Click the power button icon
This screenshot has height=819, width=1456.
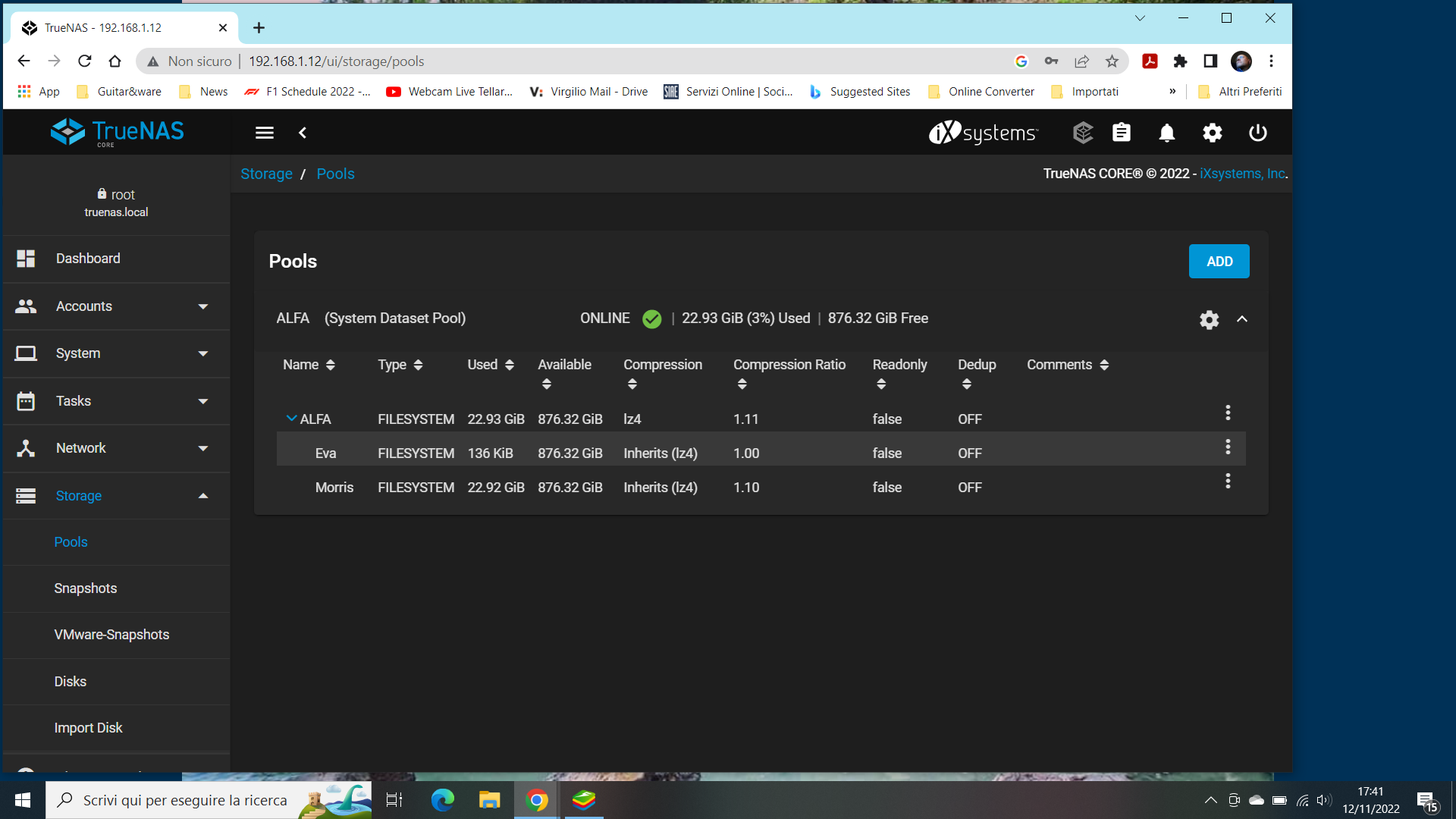[1257, 133]
